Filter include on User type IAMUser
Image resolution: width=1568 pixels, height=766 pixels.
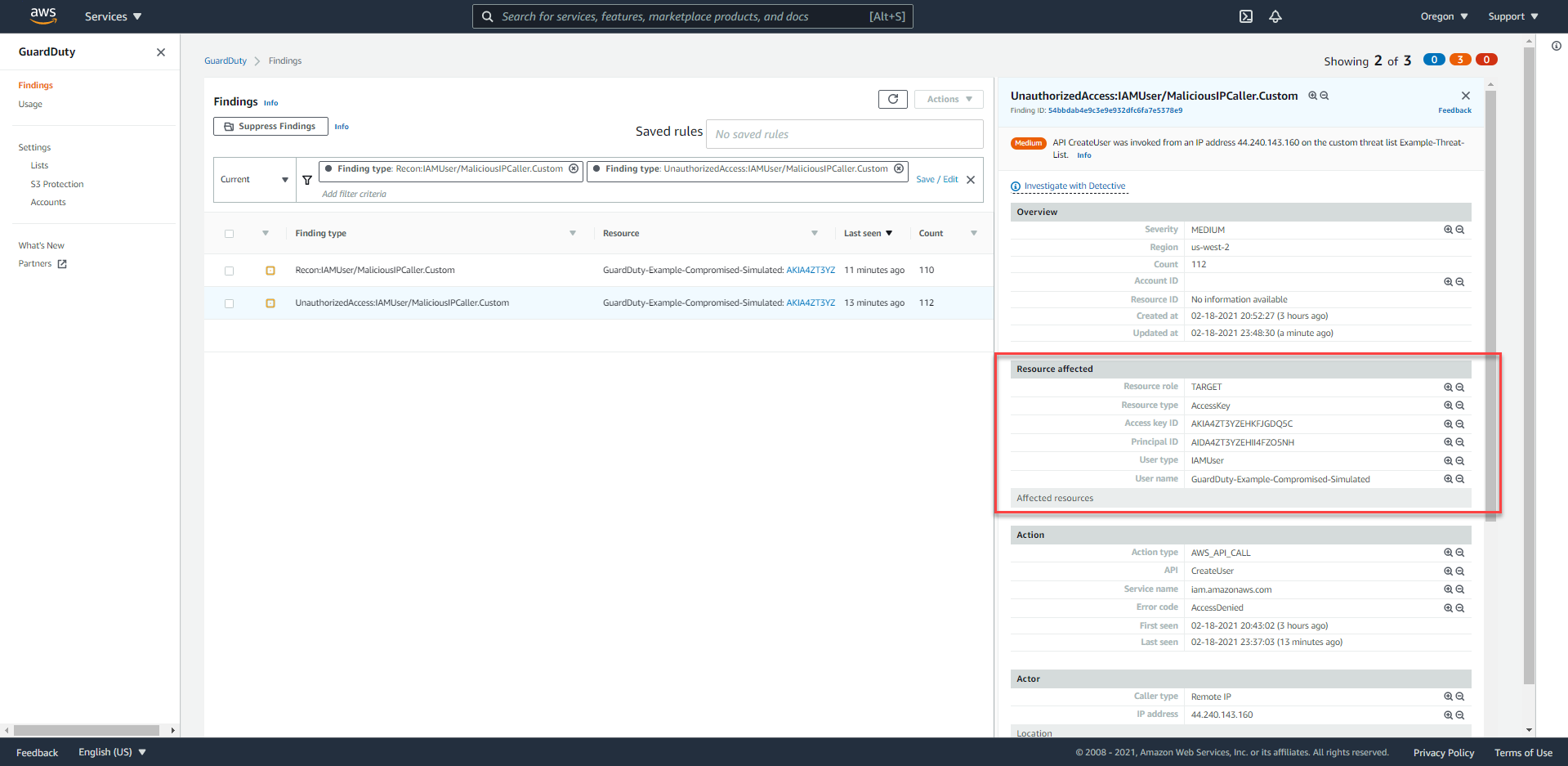point(1448,461)
